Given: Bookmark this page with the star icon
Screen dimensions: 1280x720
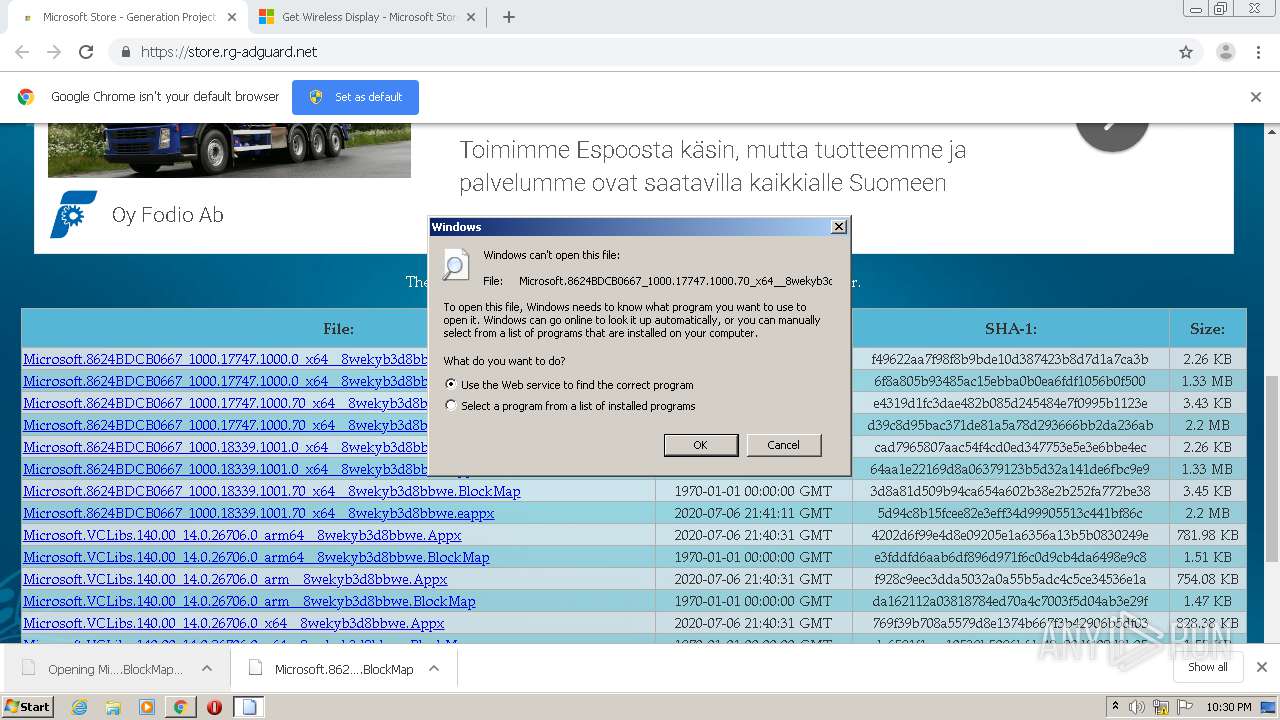Looking at the screenshot, I should [x=1186, y=52].
